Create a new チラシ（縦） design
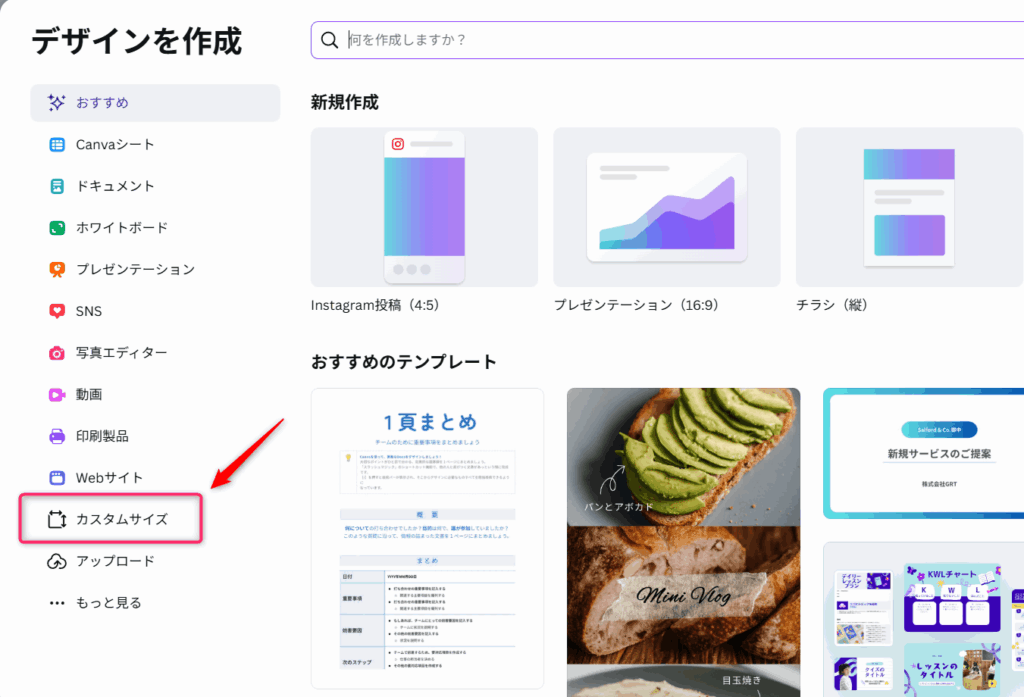 (908, 207)
